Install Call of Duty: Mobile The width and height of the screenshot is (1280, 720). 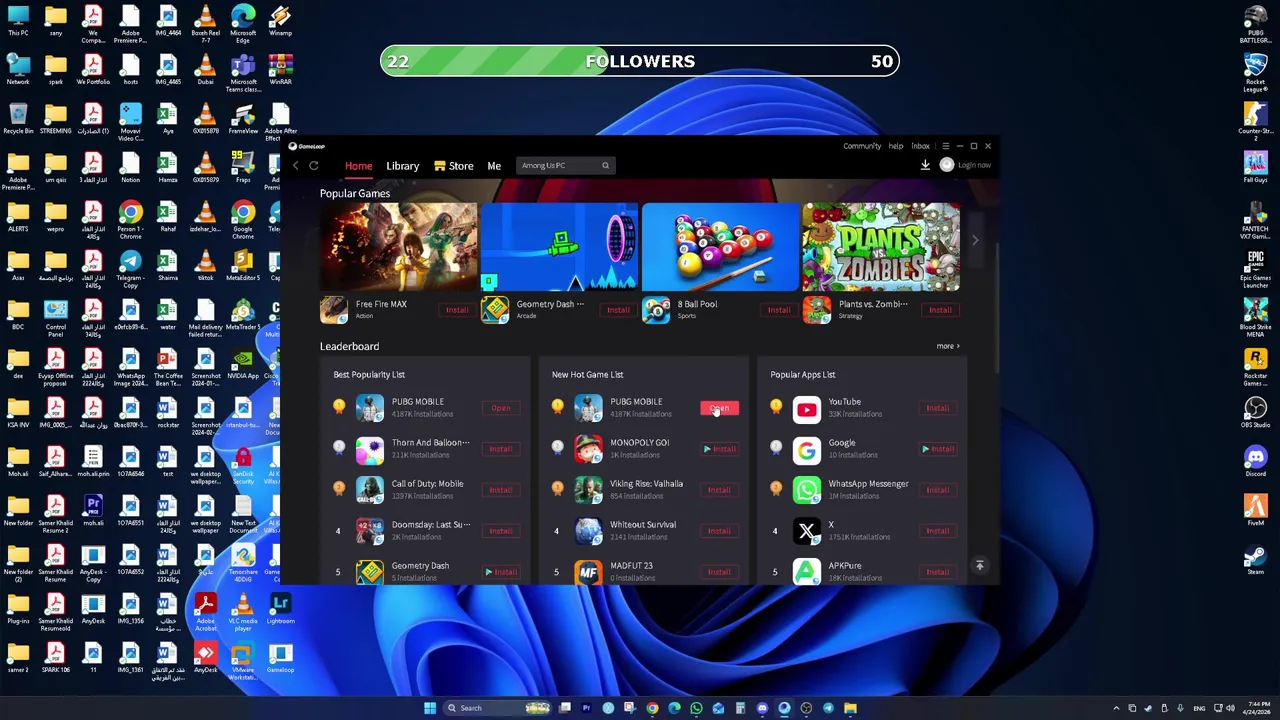pyautogui.click(x=501, y=490)
